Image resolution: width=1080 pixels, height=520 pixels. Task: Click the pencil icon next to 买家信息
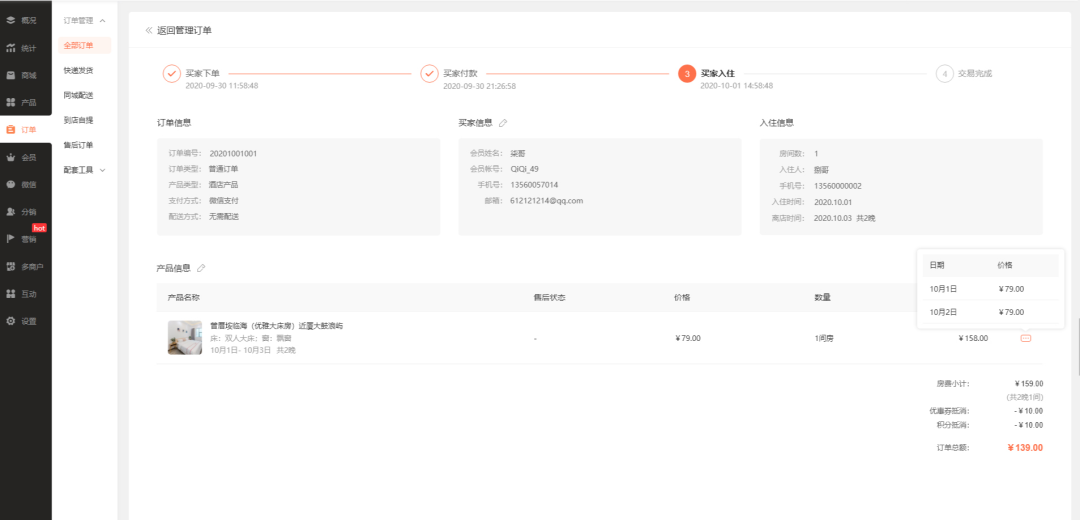[x=503, y=123]
